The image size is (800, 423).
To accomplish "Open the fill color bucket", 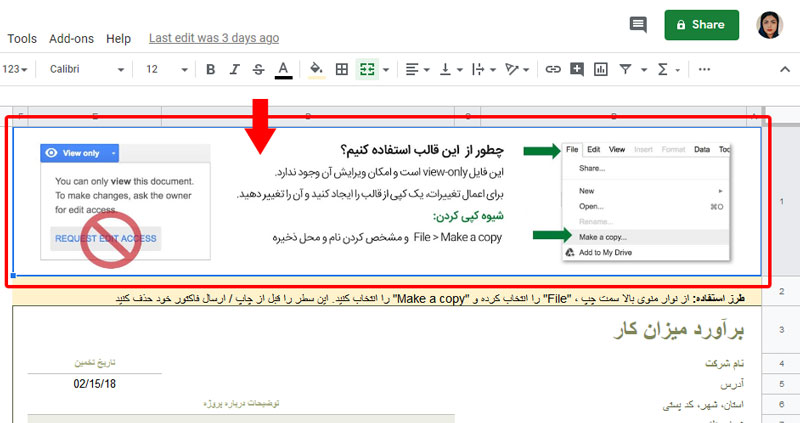I will tap(316, 69).
